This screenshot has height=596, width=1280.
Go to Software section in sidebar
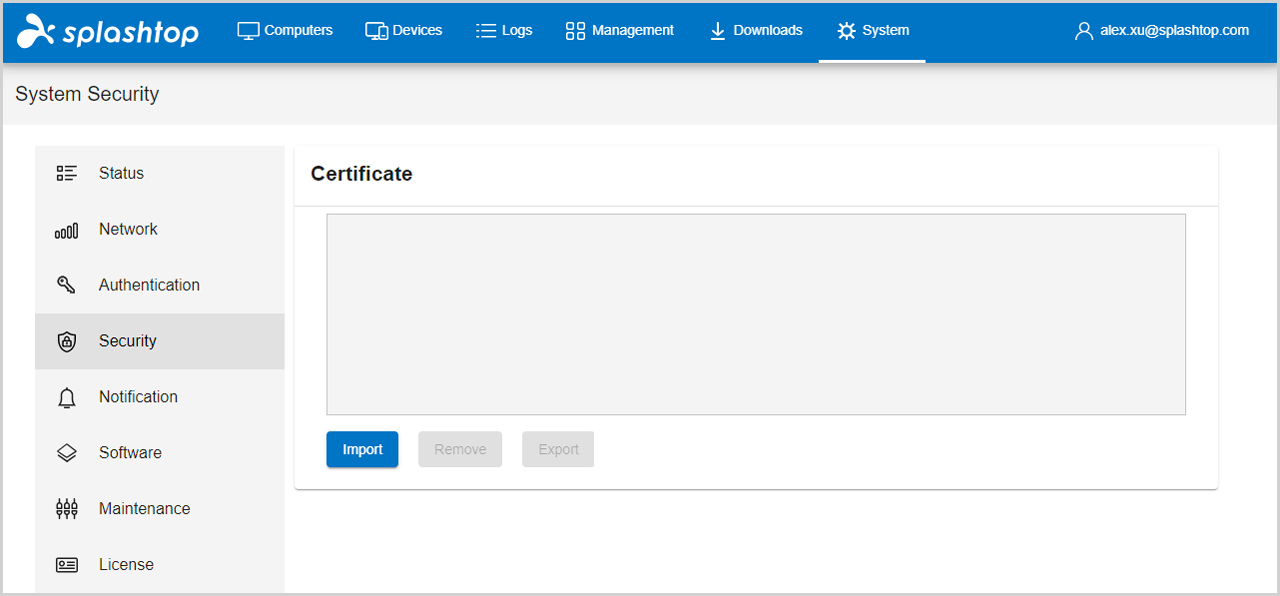[x=160, y=454]
